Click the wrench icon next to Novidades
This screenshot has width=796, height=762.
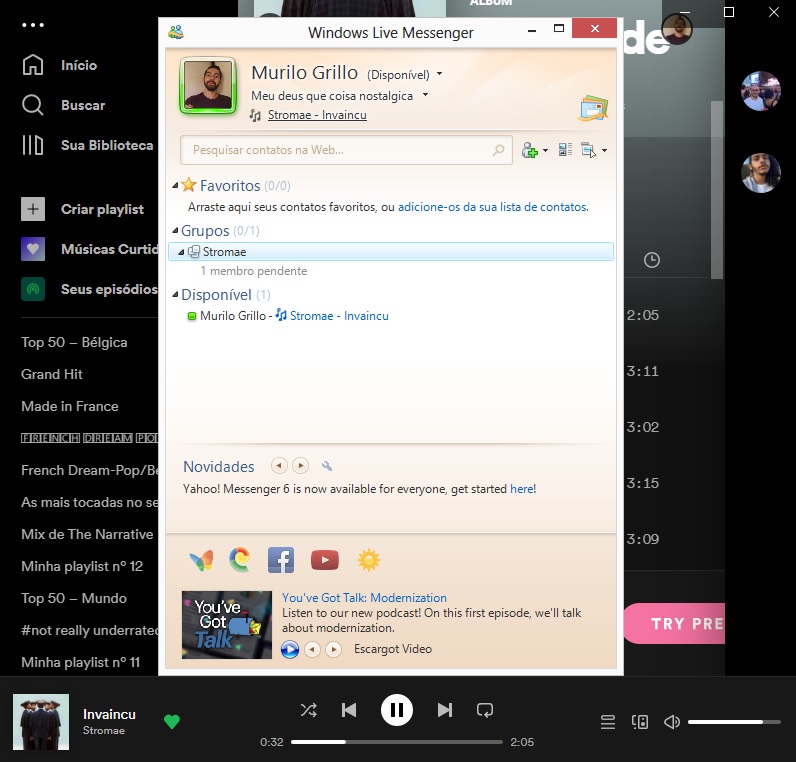click(326, 466)
